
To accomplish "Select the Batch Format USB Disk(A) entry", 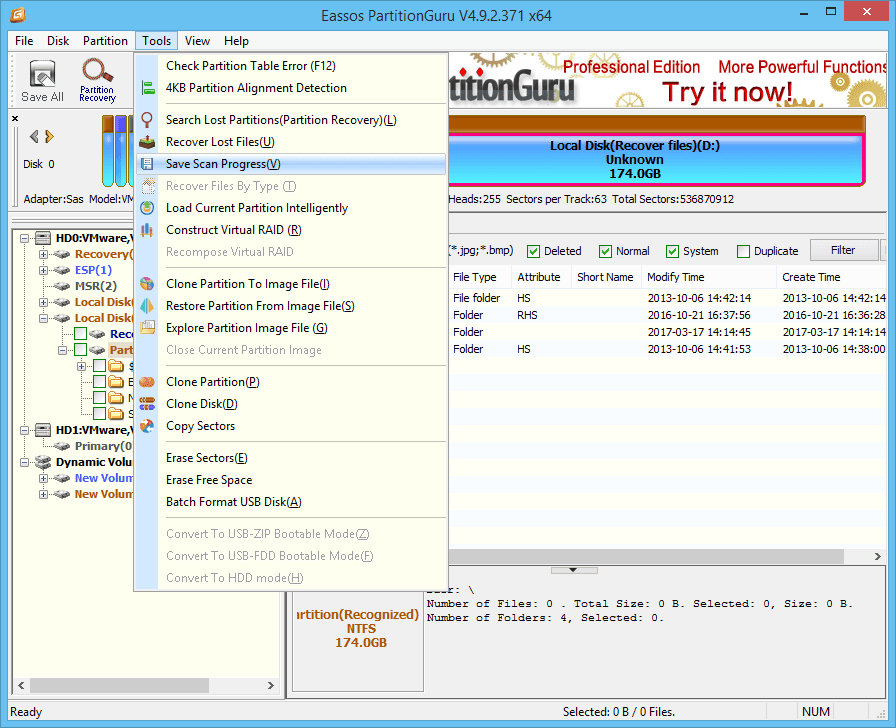I will (290, 502).
